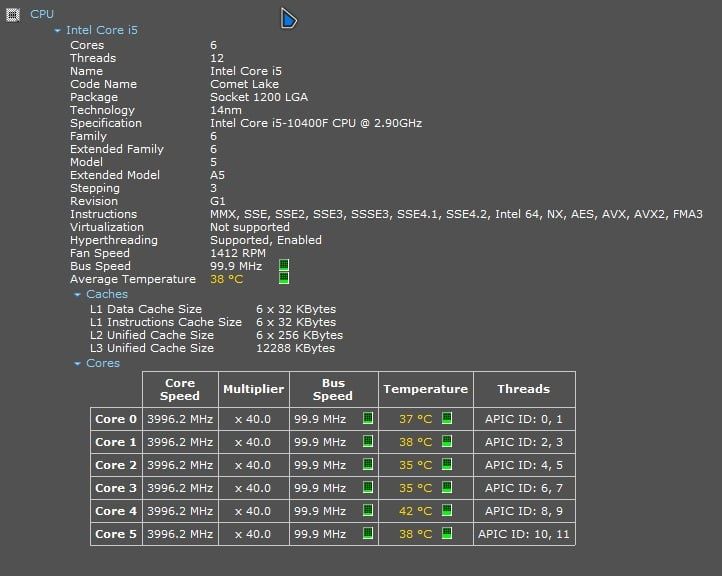Show Core 1 temperature graph icon
Image resolution: width=722 pixels, height=576 pixels.
coord(447,441)
